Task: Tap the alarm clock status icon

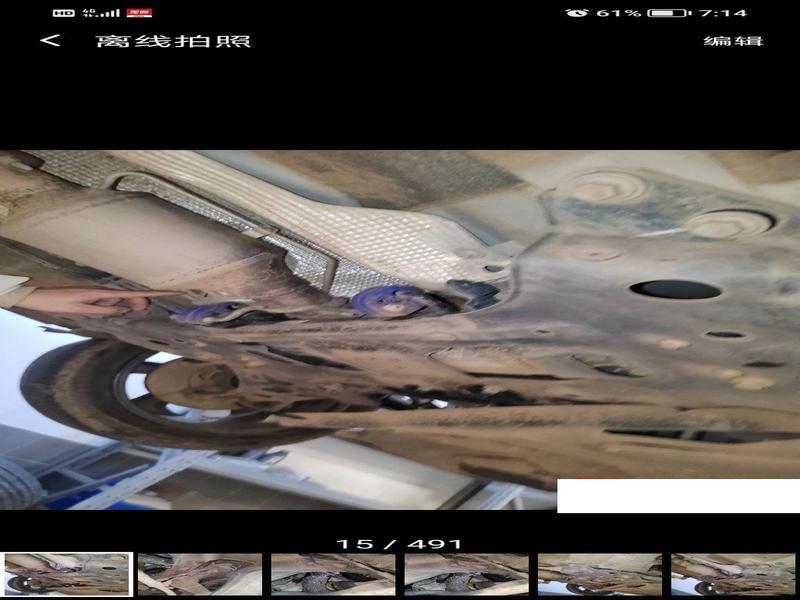Action: pyautogui.click(x=576, y=13)
